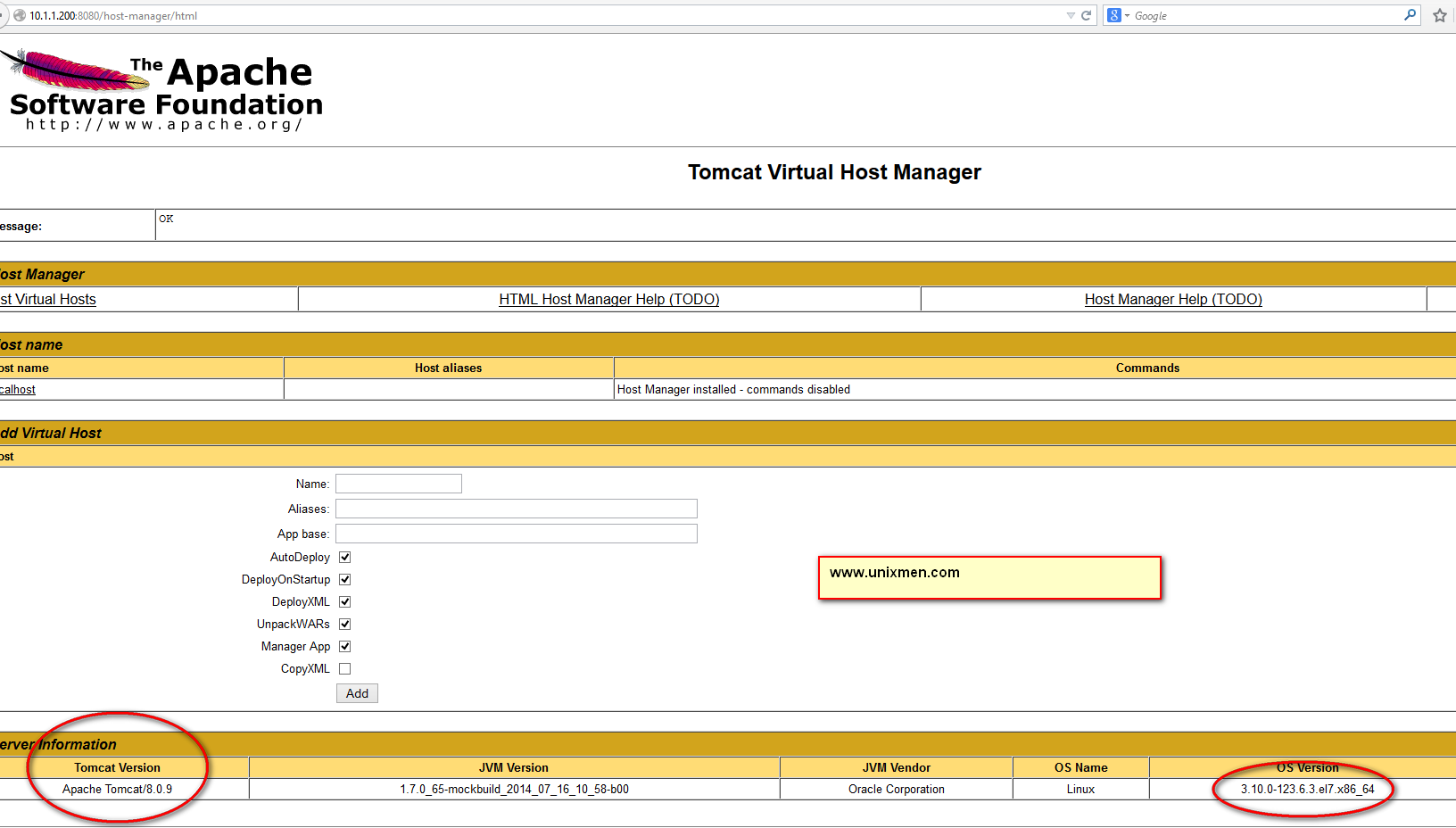Click the JVM Version column header
This screenshot has width=1456, height=828.
pos(514,768)
